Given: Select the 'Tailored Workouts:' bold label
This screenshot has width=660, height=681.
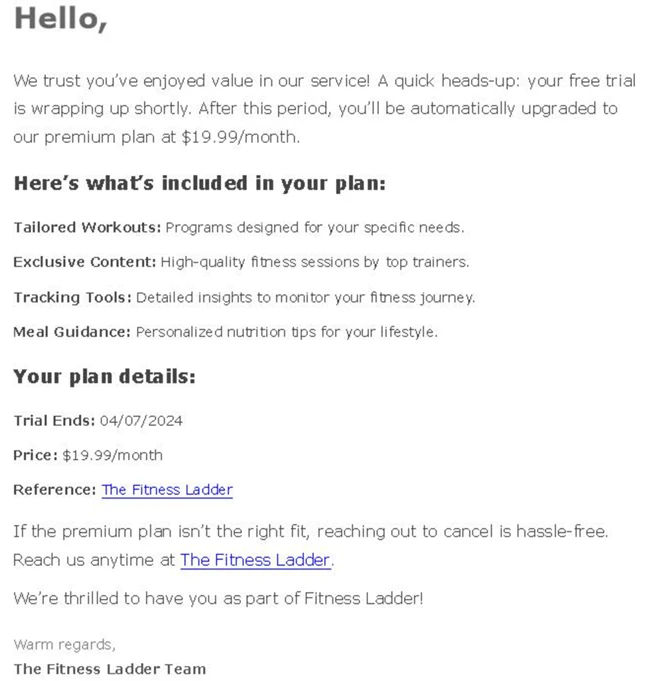Looking at the screenshot, I should (x=87, y=227).
